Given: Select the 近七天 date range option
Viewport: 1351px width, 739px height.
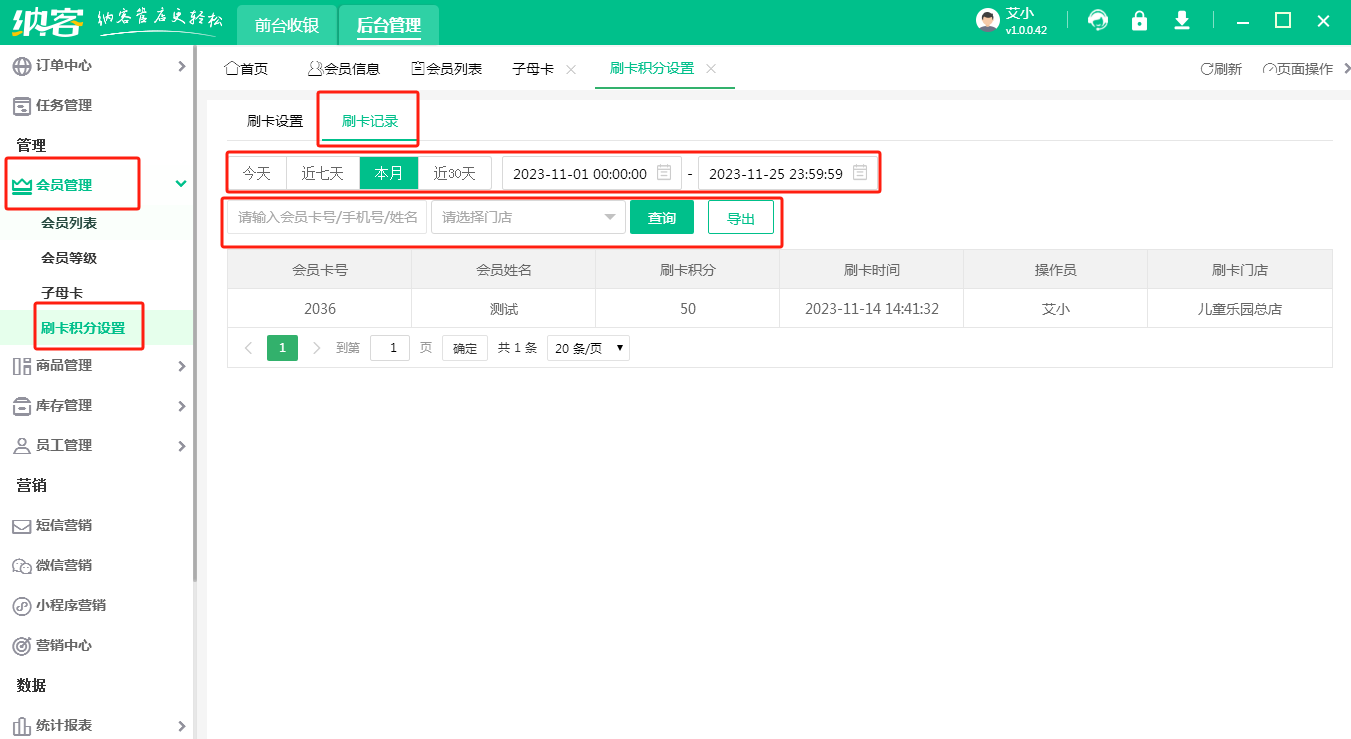Looking at the screenshot, I should [322, 173].
